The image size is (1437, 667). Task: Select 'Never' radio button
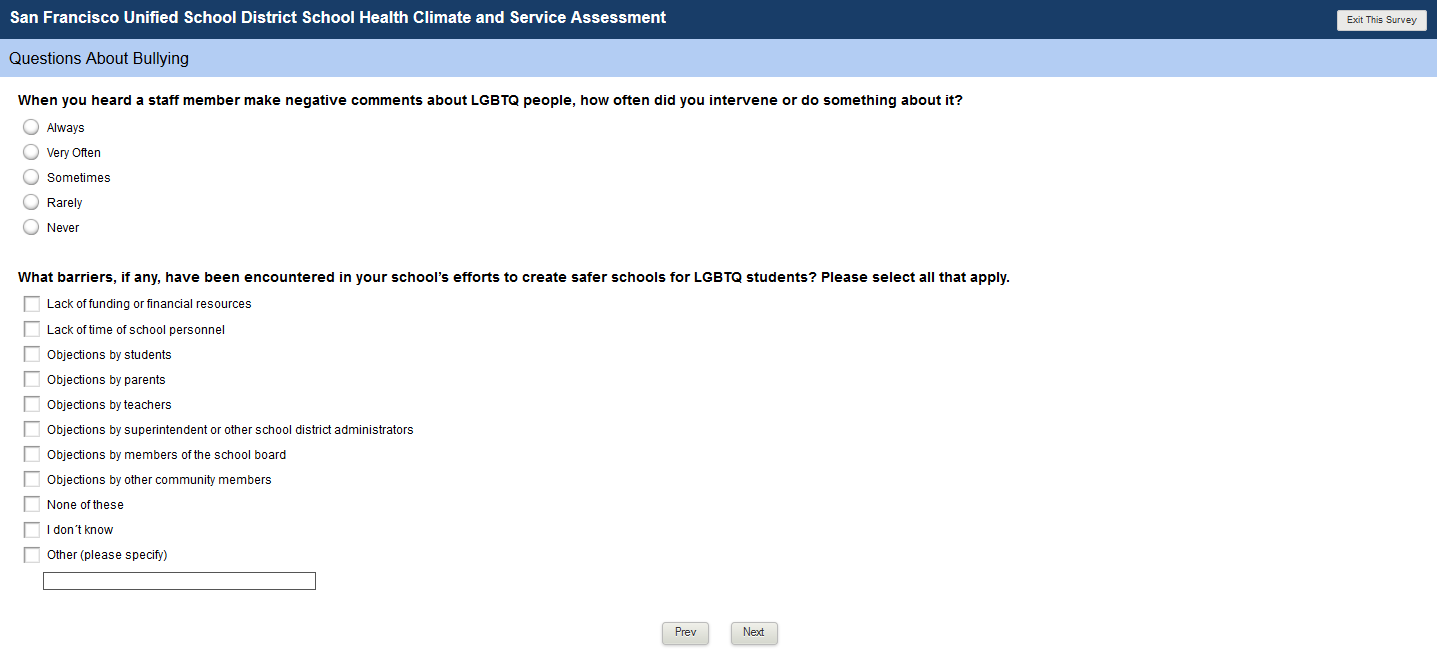tap(31, 227)
